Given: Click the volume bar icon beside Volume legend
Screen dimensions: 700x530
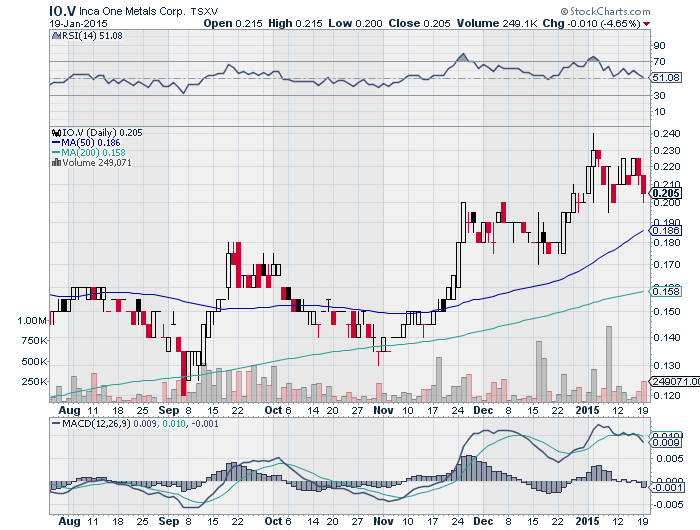Looking at the screenshot, I should click(55, 164).
